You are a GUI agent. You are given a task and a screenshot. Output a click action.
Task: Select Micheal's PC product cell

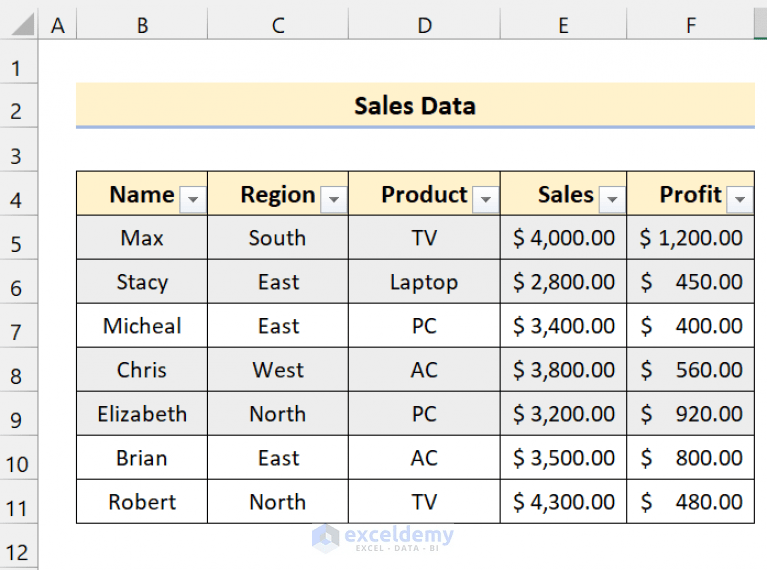(424, 326)
